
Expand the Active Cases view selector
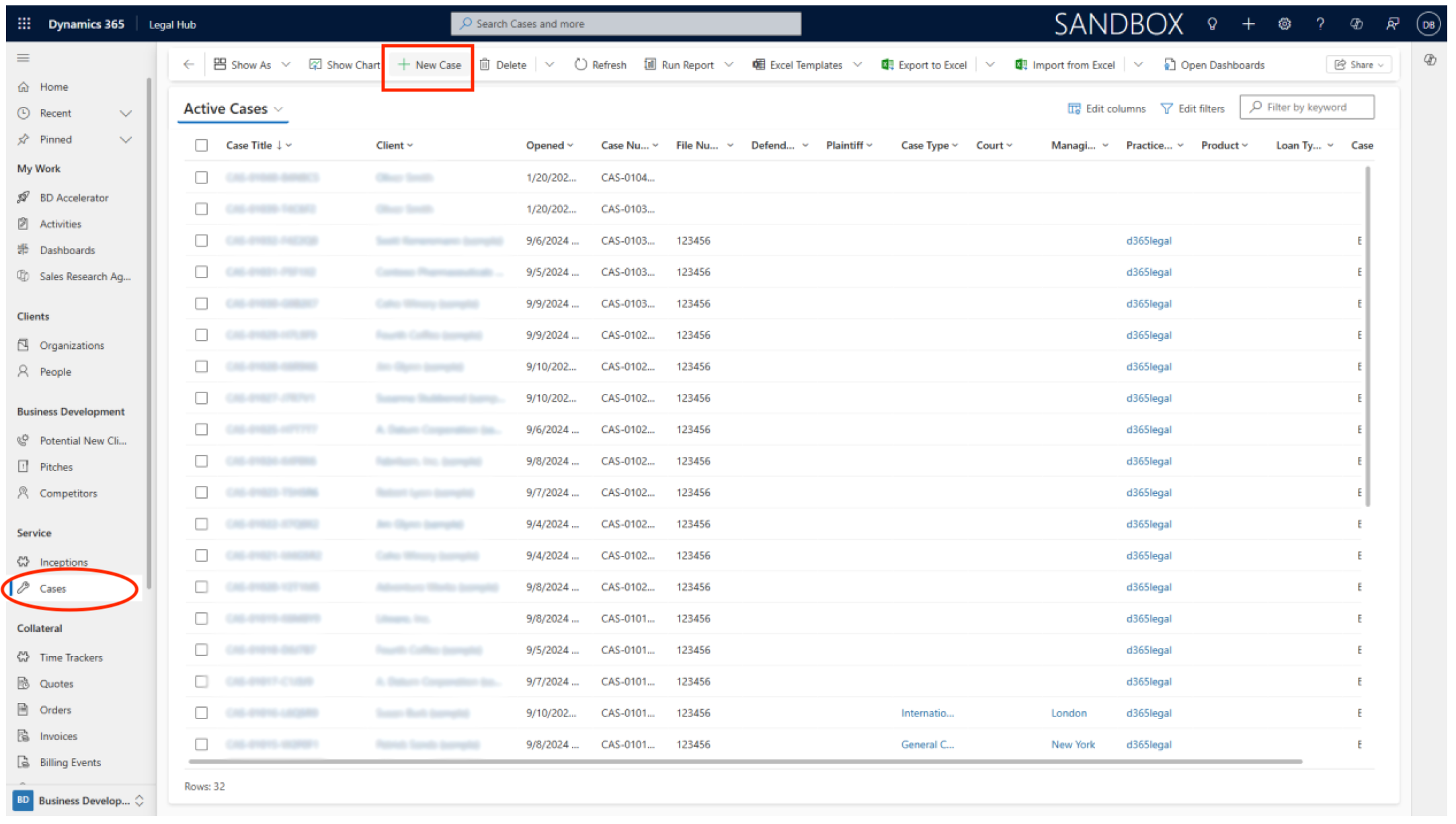pos(278,109)
